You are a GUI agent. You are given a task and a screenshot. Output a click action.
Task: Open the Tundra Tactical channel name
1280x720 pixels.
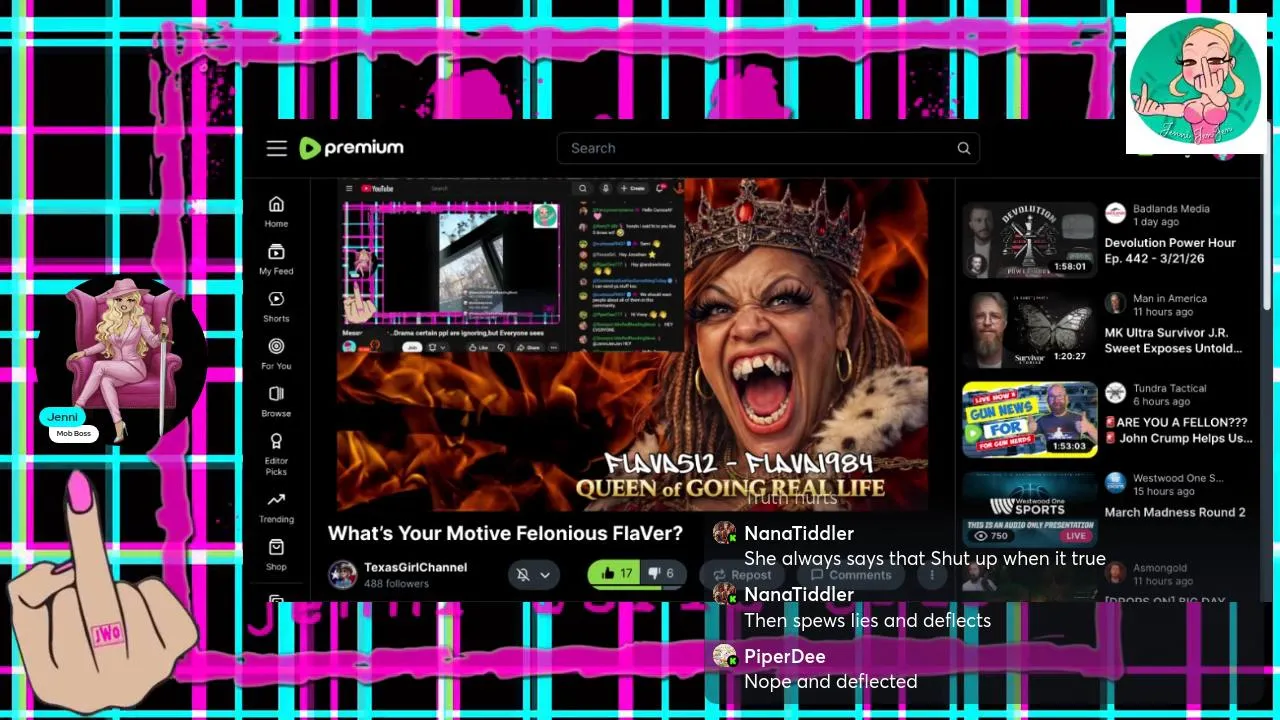[1170, 389]
